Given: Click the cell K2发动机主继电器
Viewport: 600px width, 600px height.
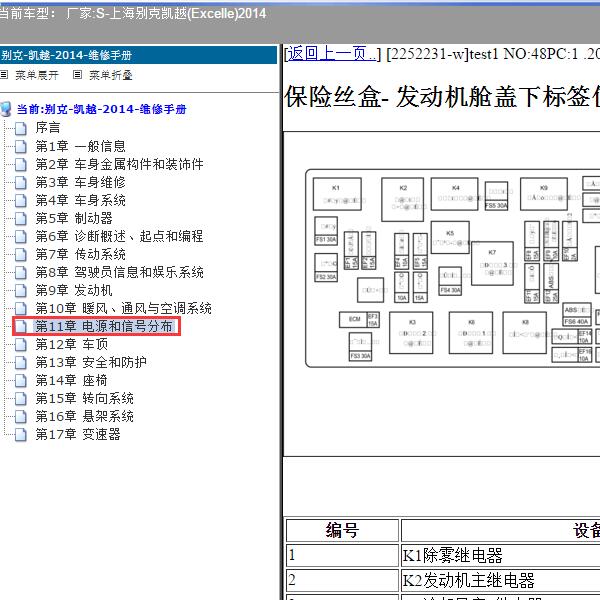Looking at the screenshot, I should click(501, 580).
